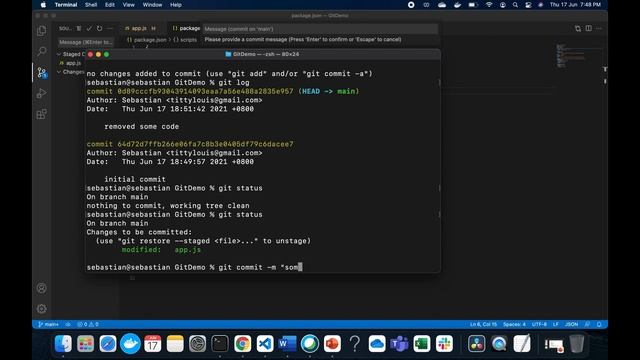Image resolution: width=640 pixels, height=360 pixels.
Task: Open Safari from the Dock
Action: click(x=108, y=344)
